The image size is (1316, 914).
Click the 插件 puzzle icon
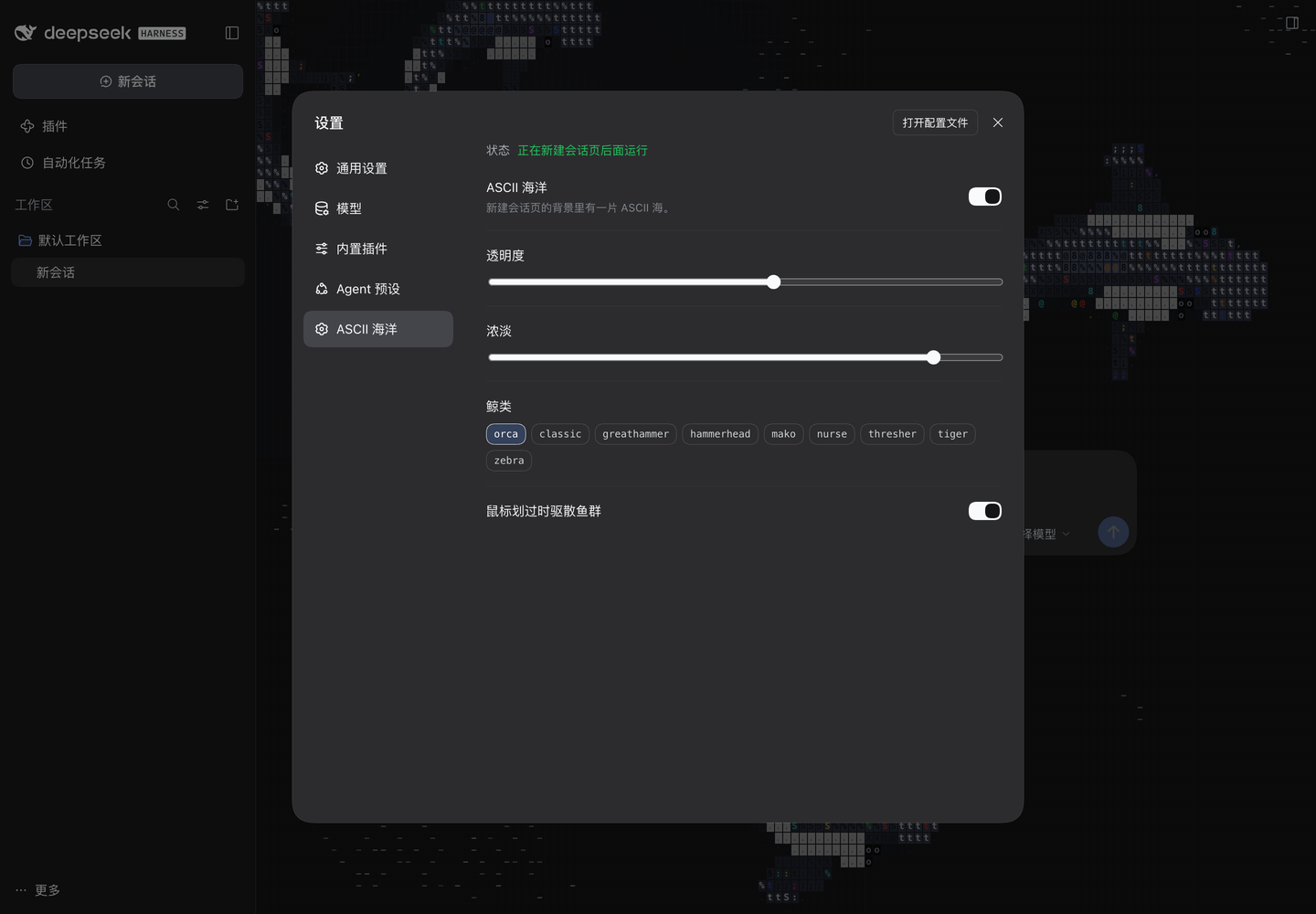[27, 126]
